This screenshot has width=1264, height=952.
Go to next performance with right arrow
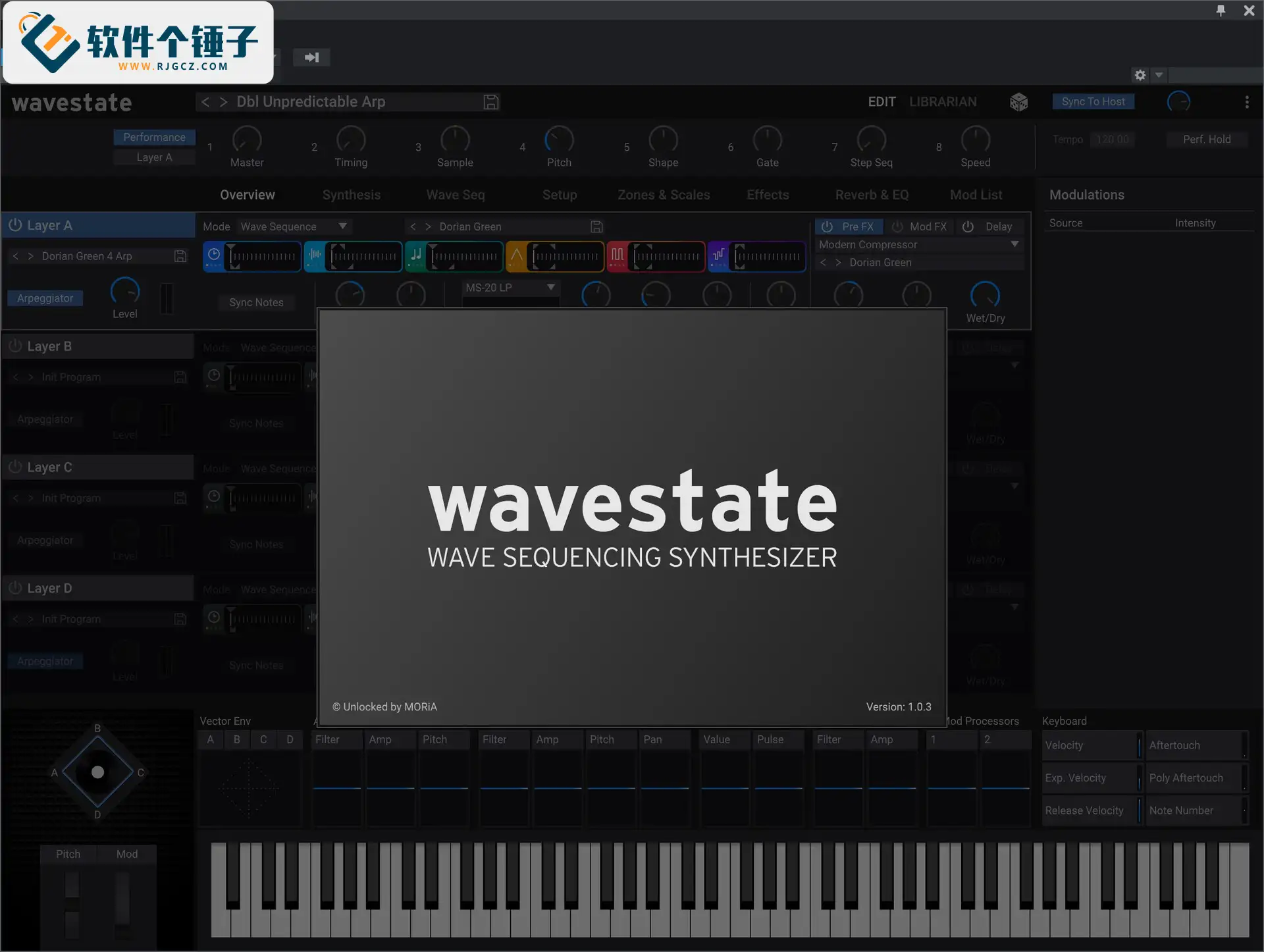224,102
